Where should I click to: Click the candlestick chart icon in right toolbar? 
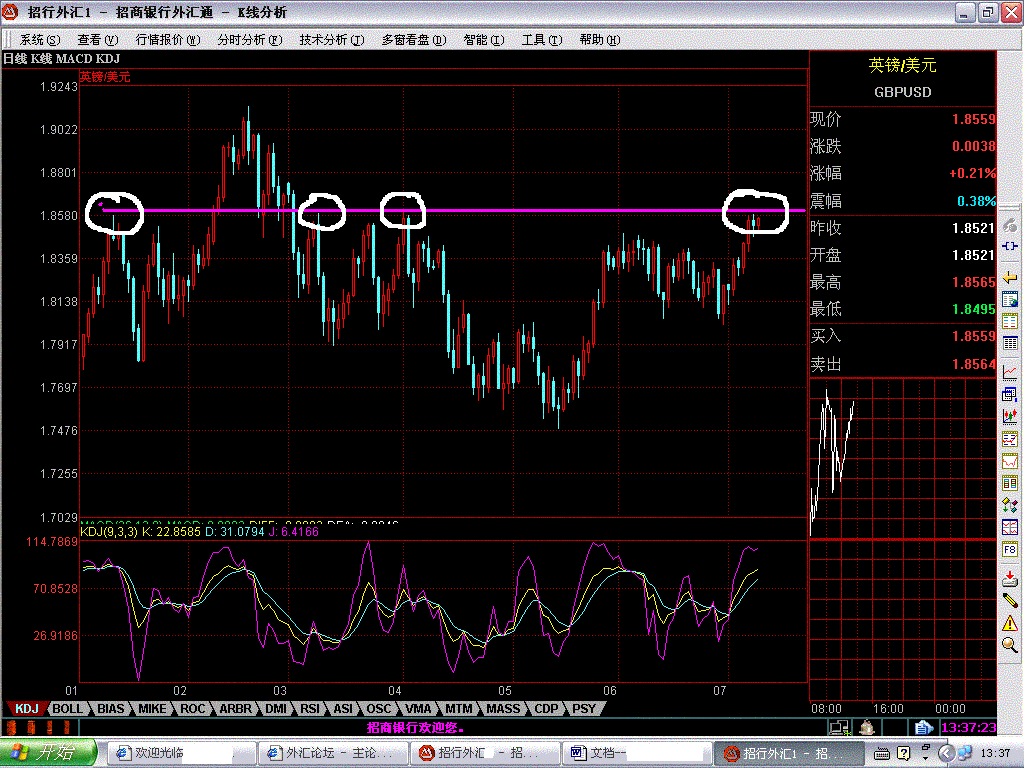1009,413
